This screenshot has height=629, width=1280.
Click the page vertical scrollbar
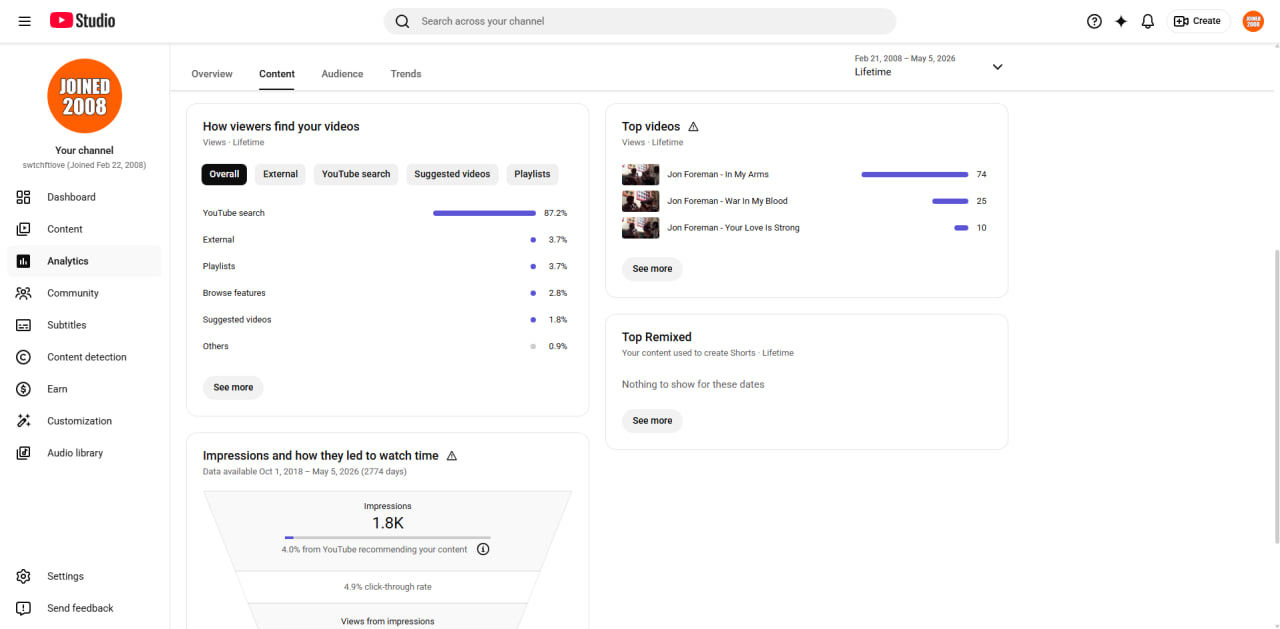pyautogui.click(x=1276, y=396)
